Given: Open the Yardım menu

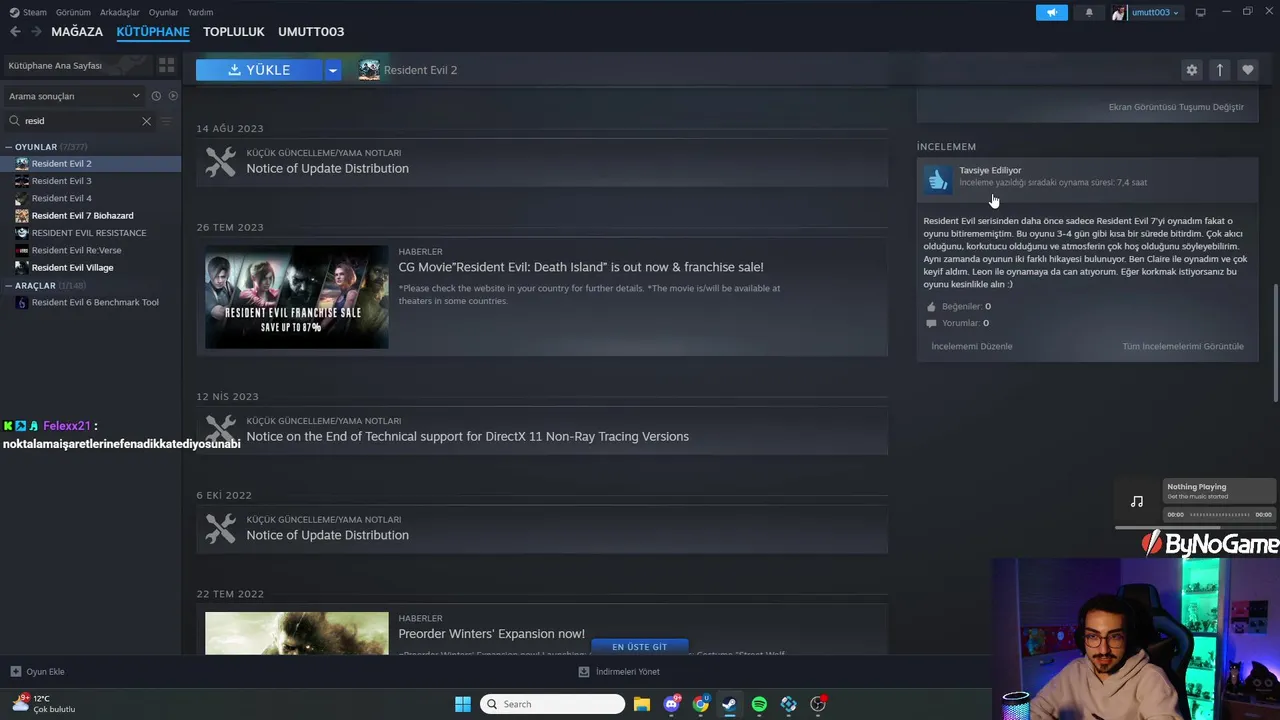Looking at the screenshot, I should coord(200,13).
